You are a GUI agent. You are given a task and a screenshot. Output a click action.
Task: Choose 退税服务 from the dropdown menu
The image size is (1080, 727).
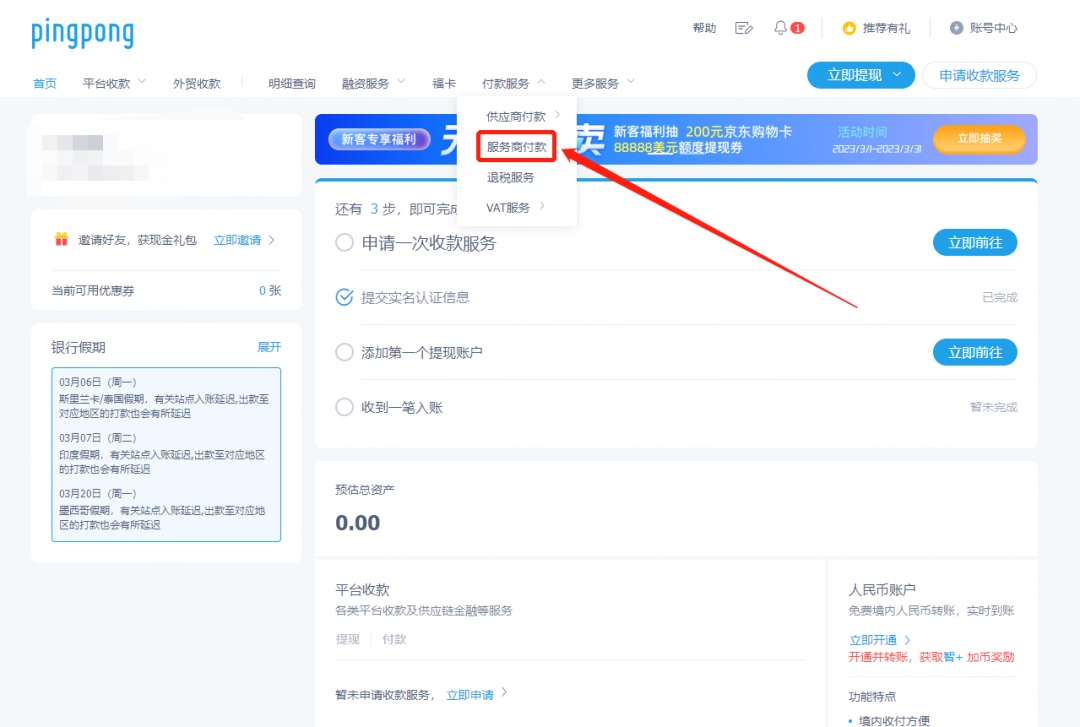(510, 177)
